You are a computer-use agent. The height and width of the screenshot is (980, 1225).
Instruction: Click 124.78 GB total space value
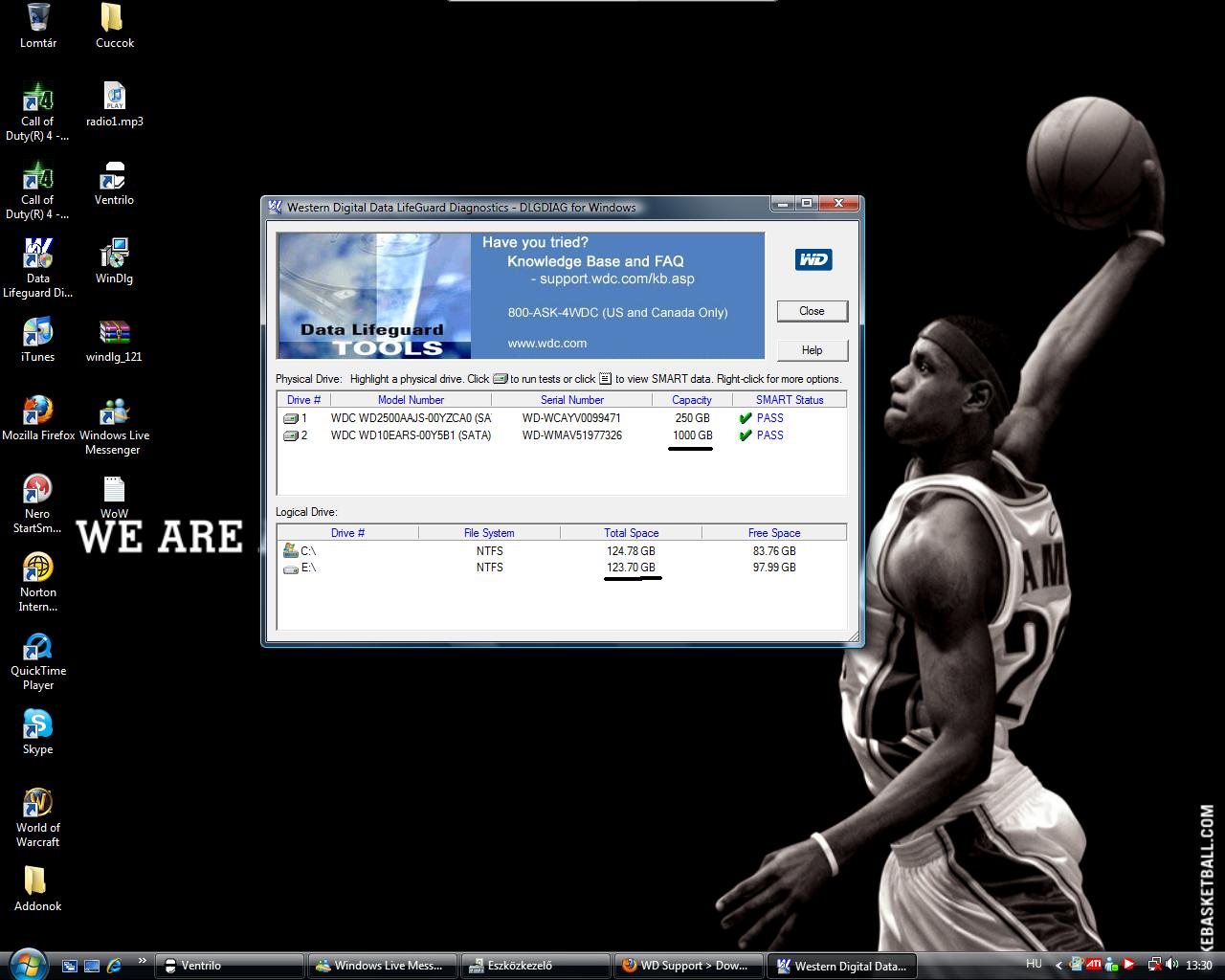click(631, 551)
